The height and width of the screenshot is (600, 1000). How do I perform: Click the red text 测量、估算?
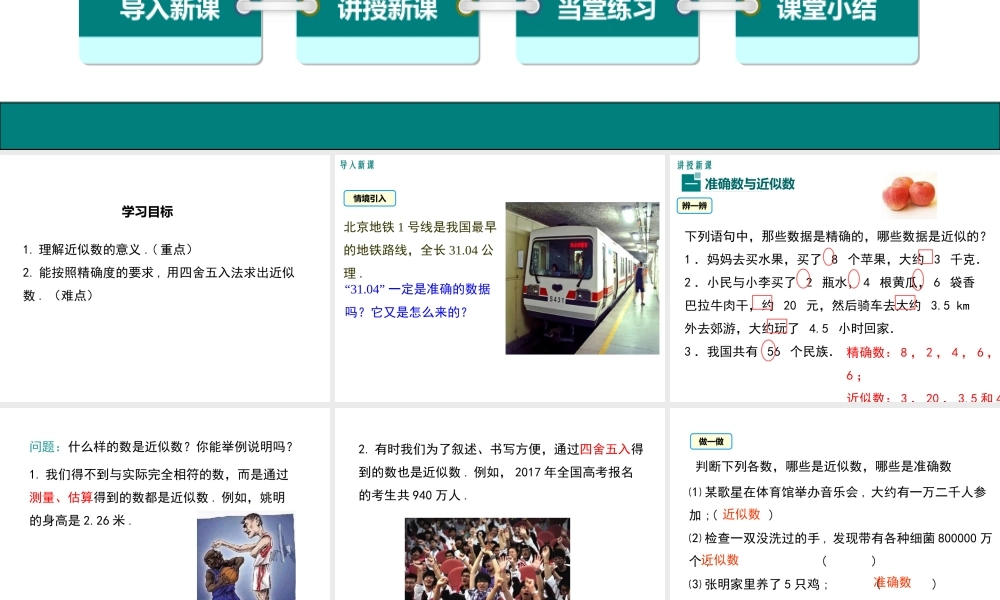coord(61,497)
